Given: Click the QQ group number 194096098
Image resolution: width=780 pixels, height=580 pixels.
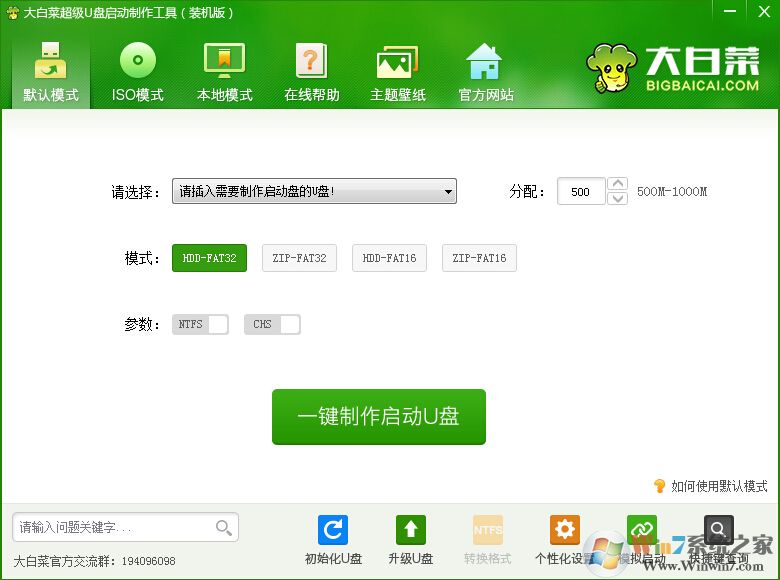Looking at the screenshot, I should [x=149, y=561].
